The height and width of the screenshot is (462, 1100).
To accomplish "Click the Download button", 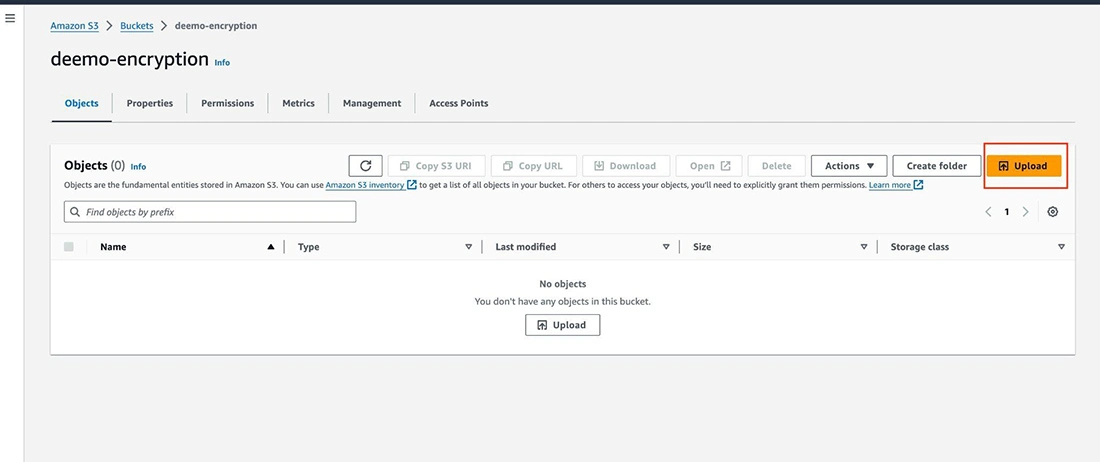I will 626,166.
